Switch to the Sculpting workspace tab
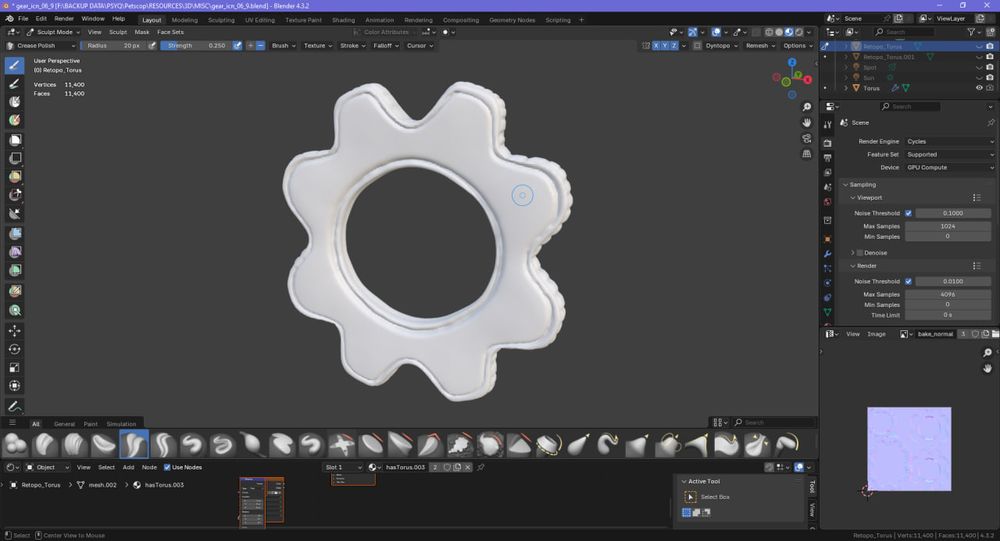Viewport: 1000px width, 541px height. 221,20
